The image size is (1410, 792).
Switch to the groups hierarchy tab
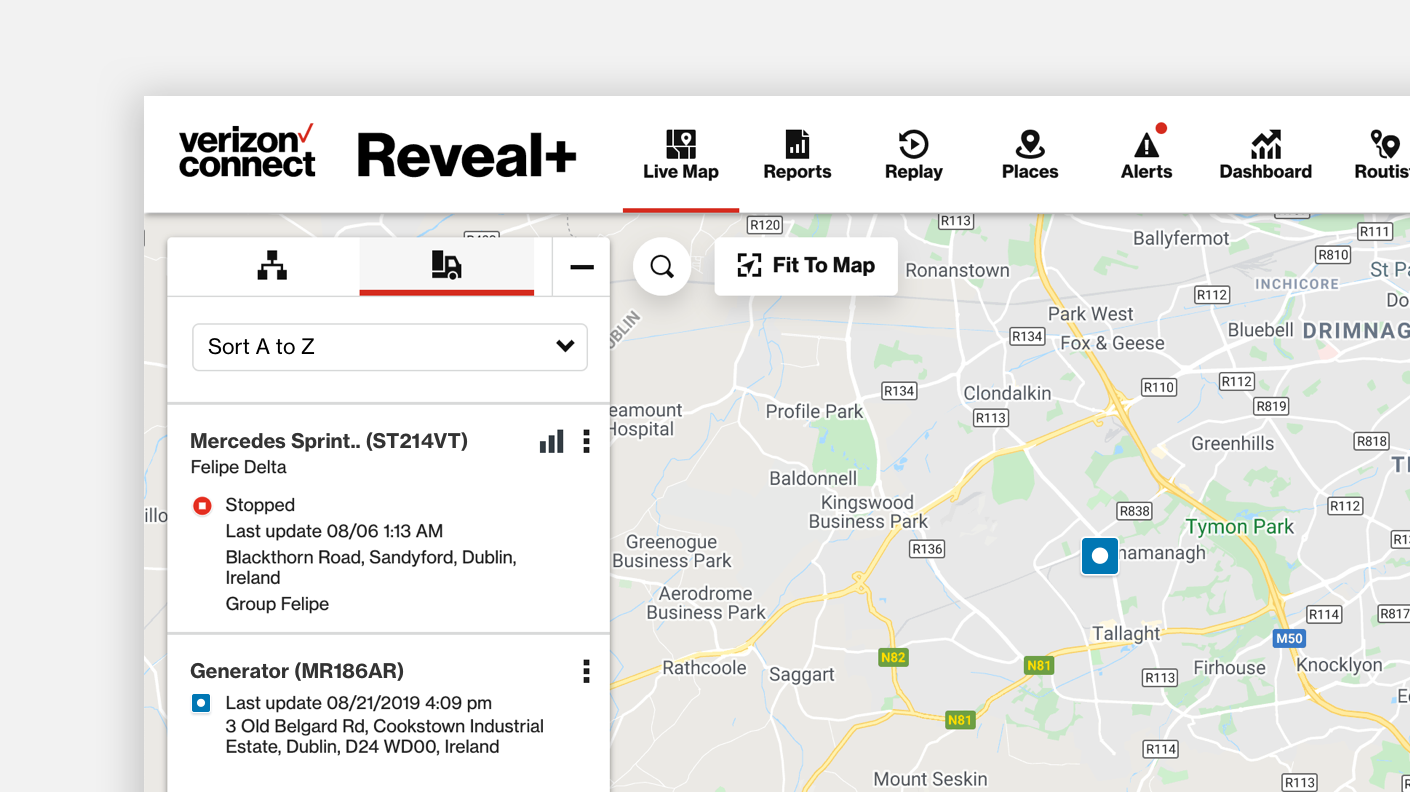271,266
